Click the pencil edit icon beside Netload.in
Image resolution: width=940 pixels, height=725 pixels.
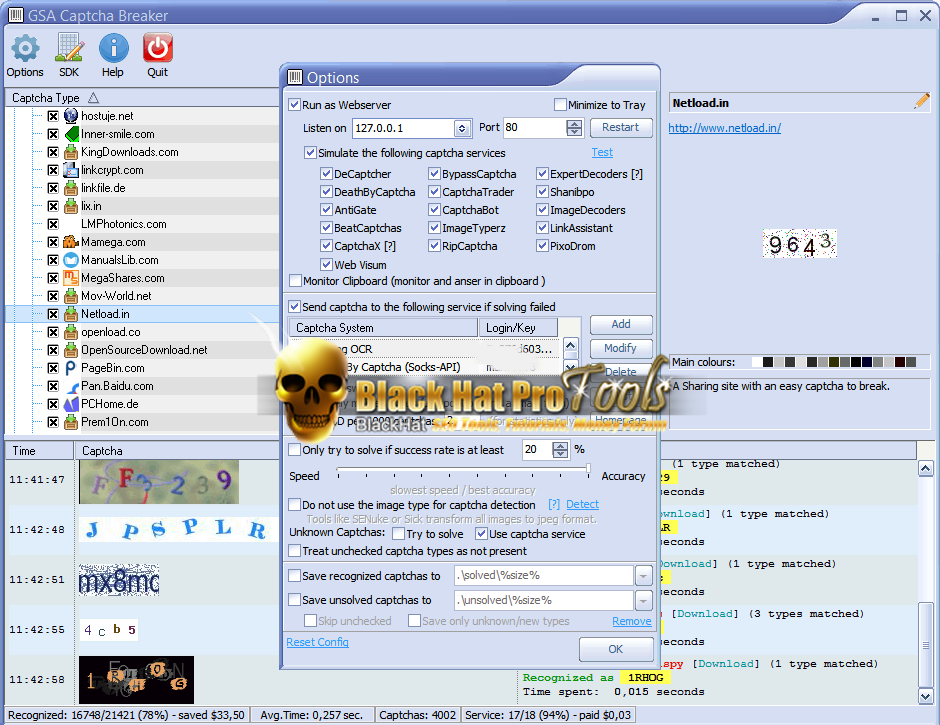921,101
